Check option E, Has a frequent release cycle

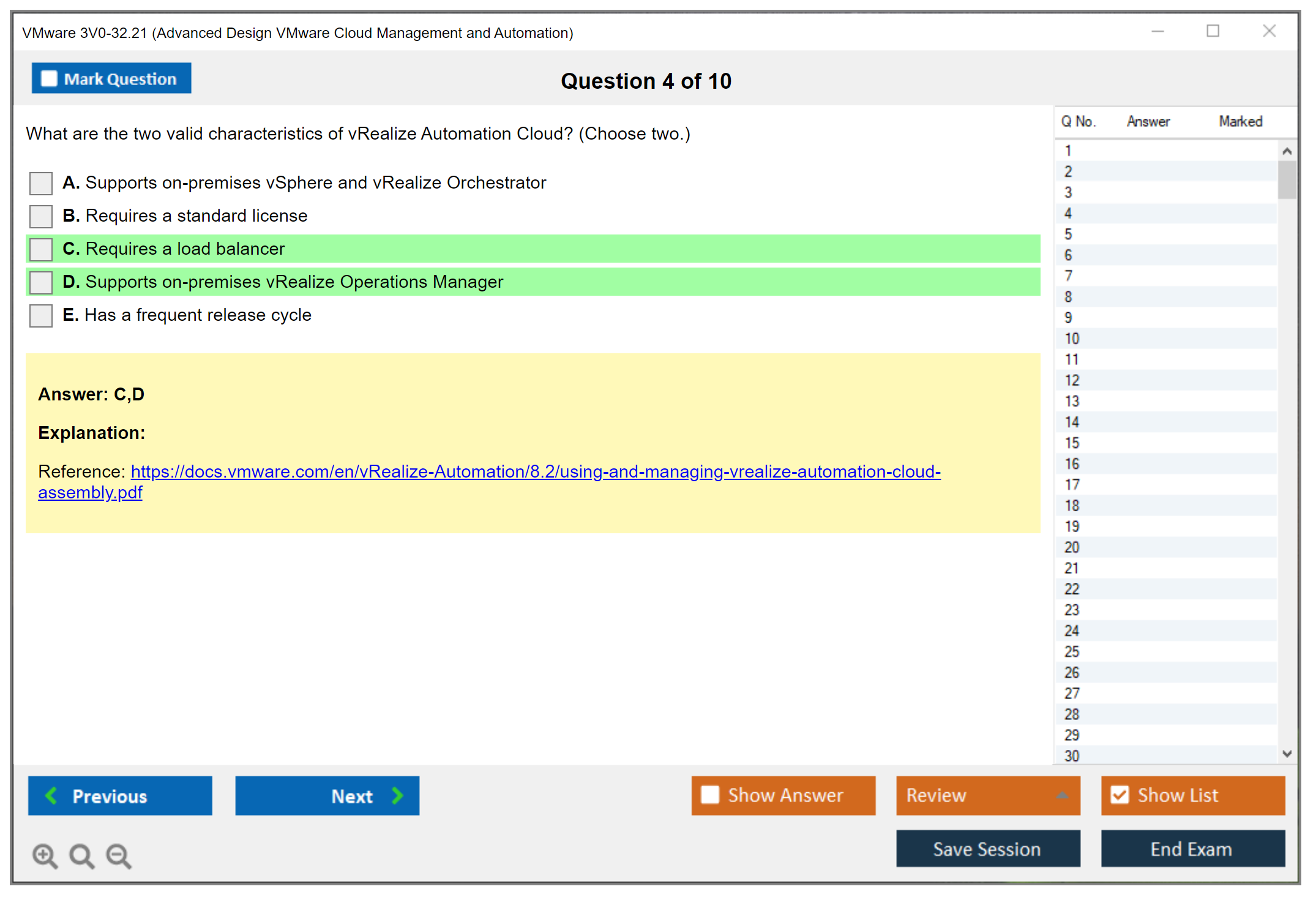41,315
